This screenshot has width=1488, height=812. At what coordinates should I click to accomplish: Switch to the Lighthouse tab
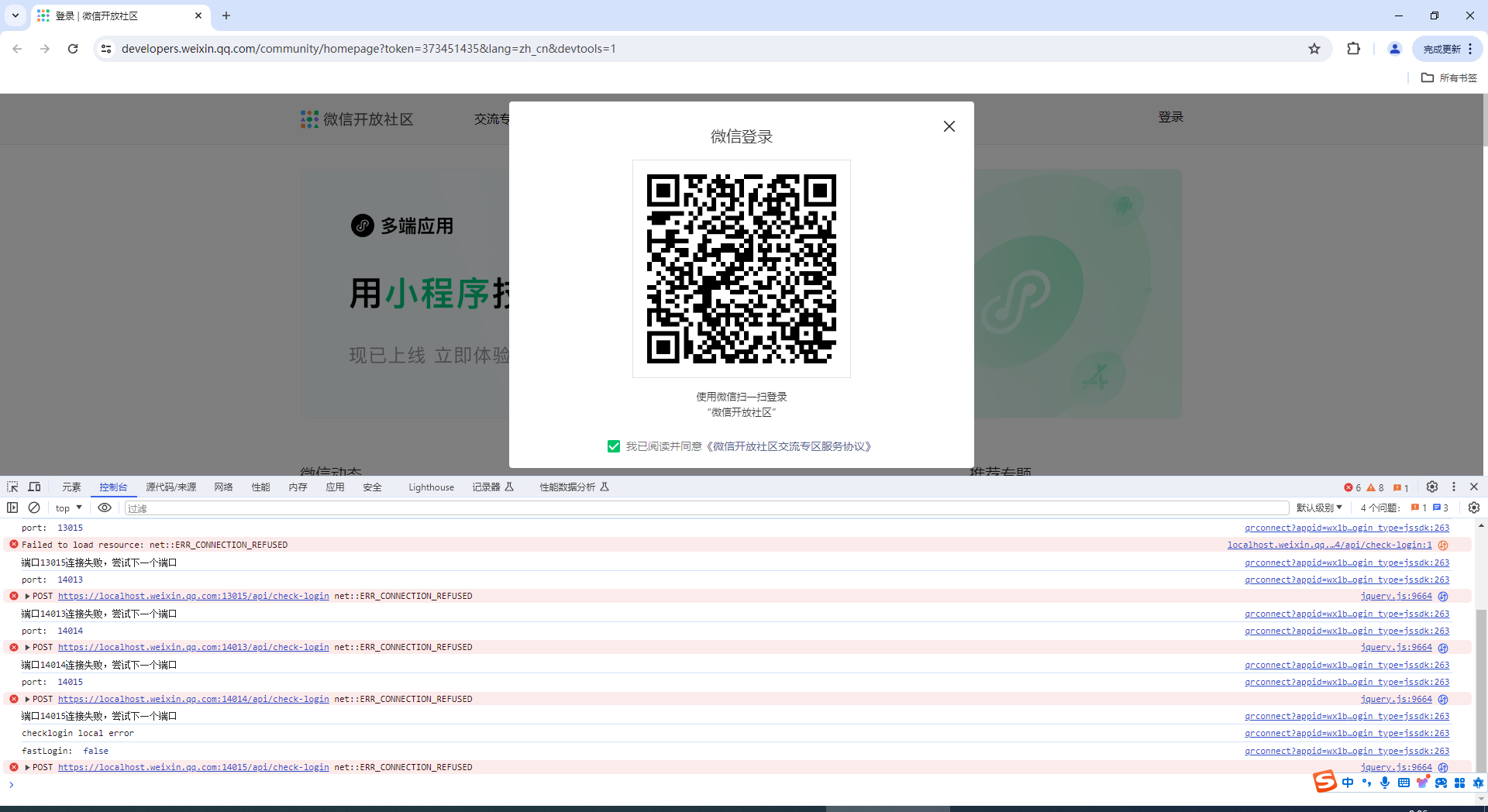pyautogui.click(x=431, y=487)
